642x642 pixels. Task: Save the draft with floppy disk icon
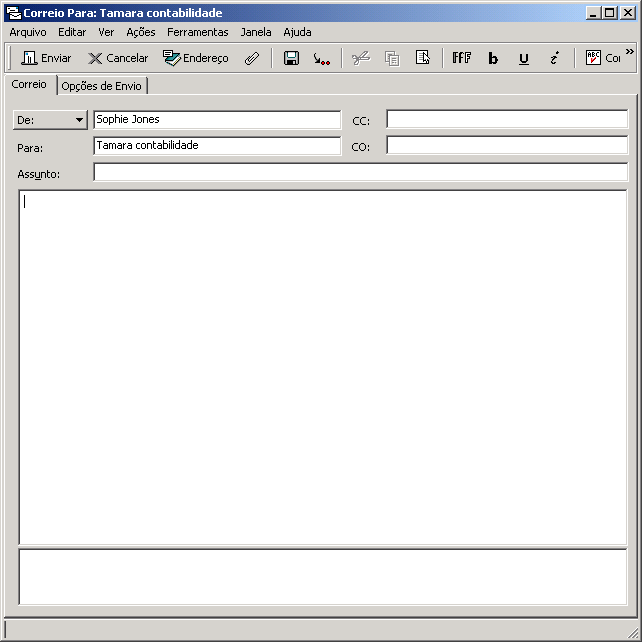pos(291,58)
